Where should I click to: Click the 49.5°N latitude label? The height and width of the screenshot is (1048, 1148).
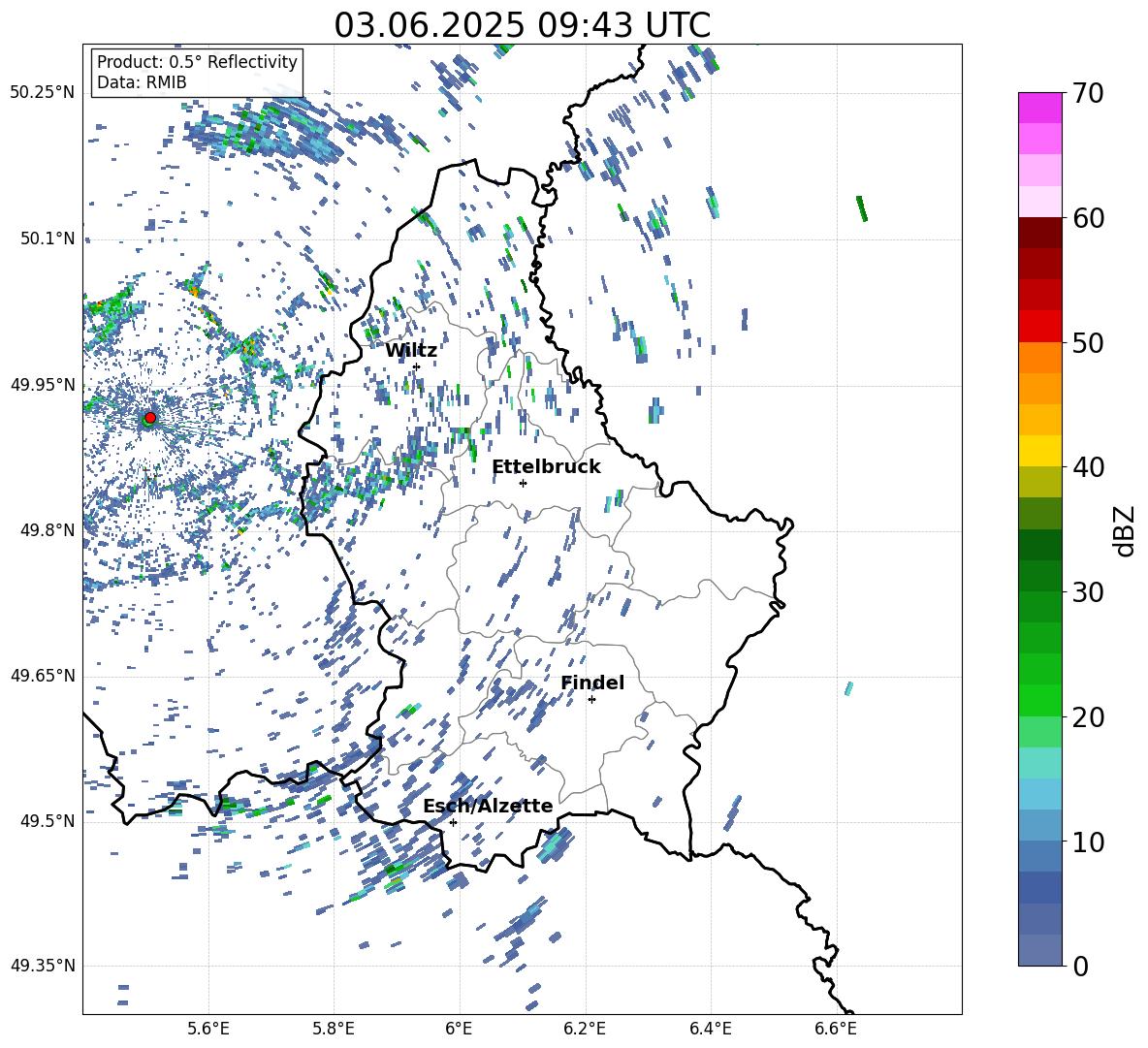point(47,821)
